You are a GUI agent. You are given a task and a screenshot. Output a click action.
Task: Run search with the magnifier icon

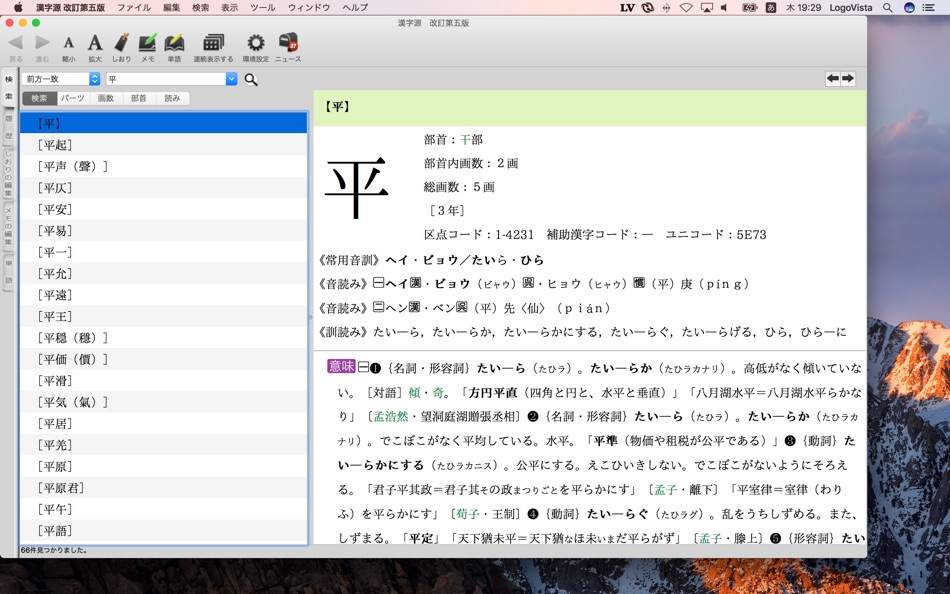point(251,79)
